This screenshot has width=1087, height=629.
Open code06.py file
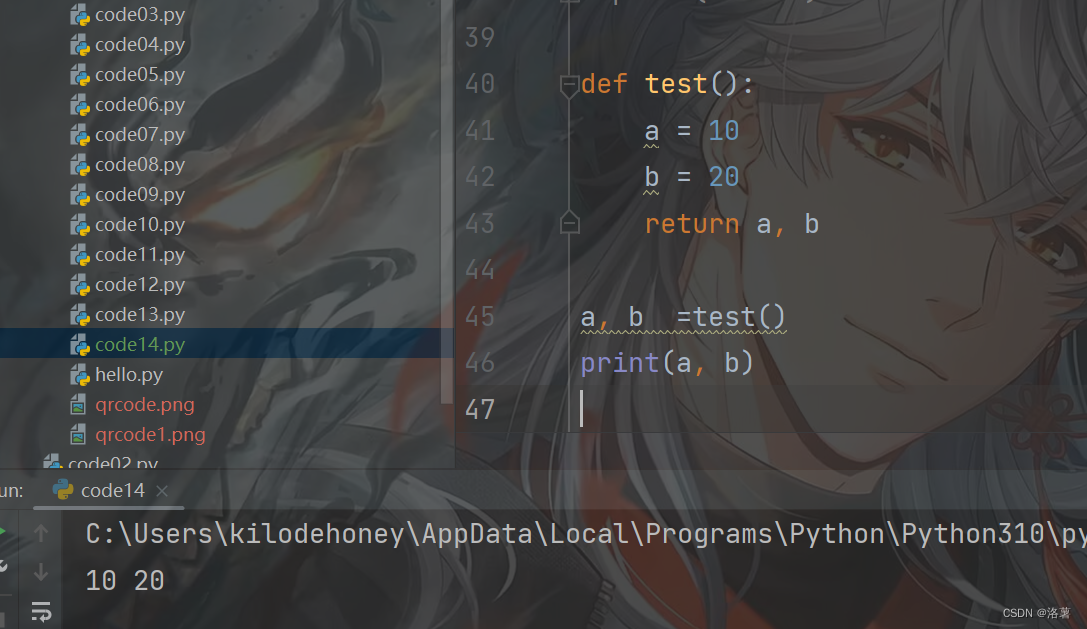pos(139,105)
